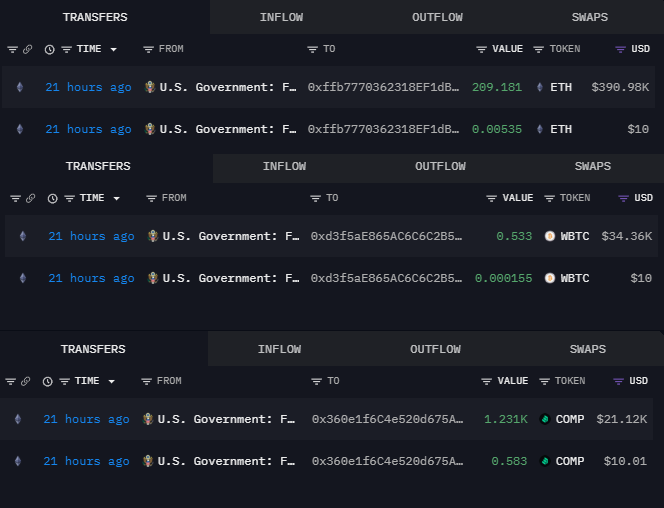
Task: Open the '21 hours ago' link on the 209.181 ETH row
Action: (89, 87)
